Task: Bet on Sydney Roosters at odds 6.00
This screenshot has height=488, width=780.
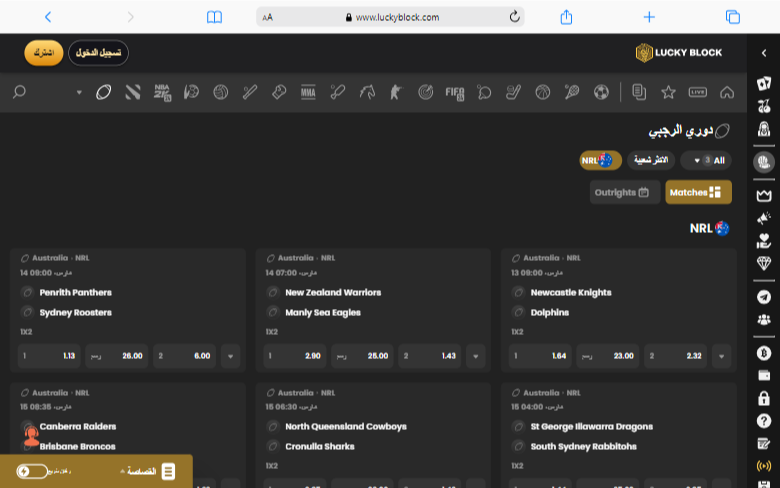Action: 184,356
